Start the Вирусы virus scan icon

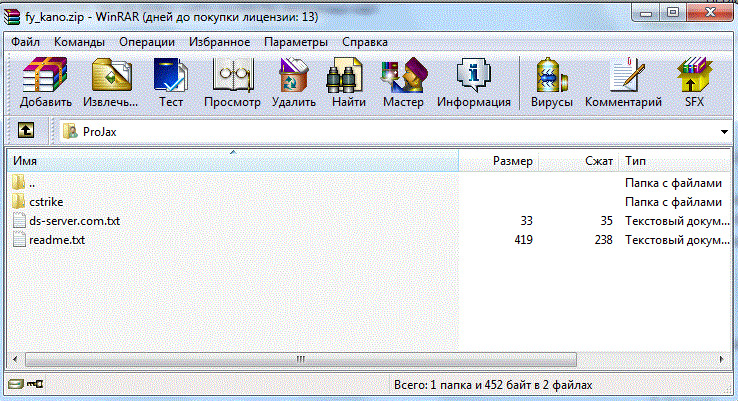click(552, 75)
